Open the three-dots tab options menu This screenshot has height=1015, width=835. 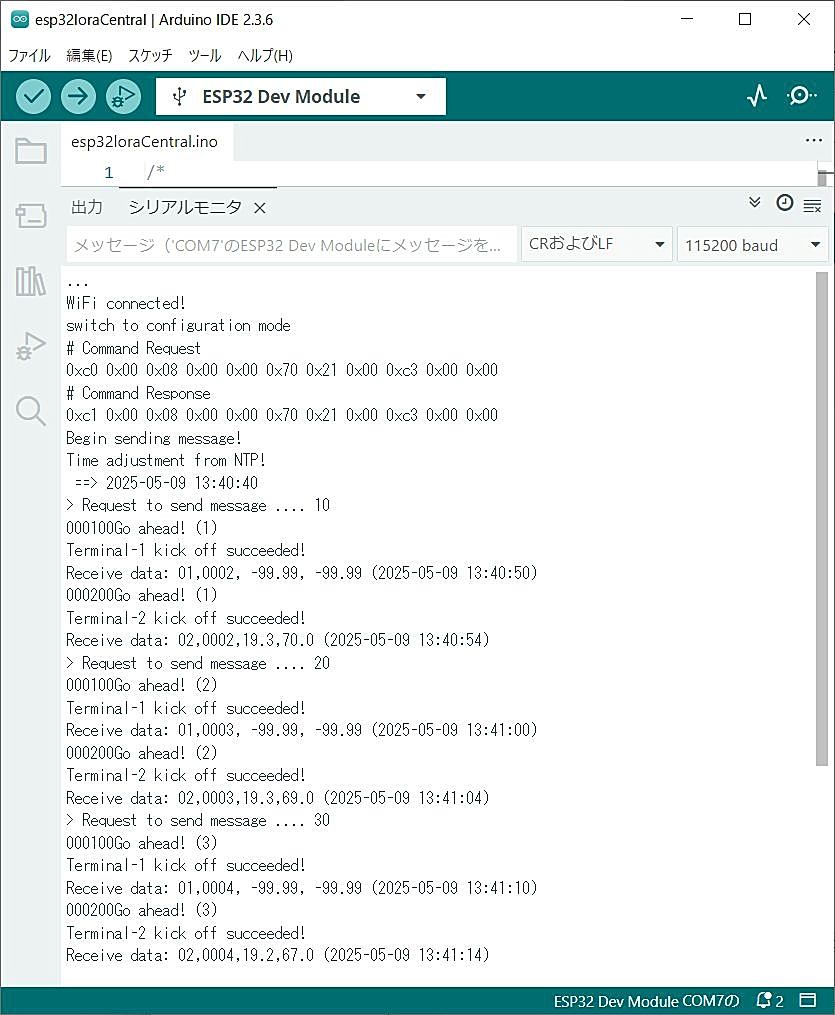click(814, 140)
